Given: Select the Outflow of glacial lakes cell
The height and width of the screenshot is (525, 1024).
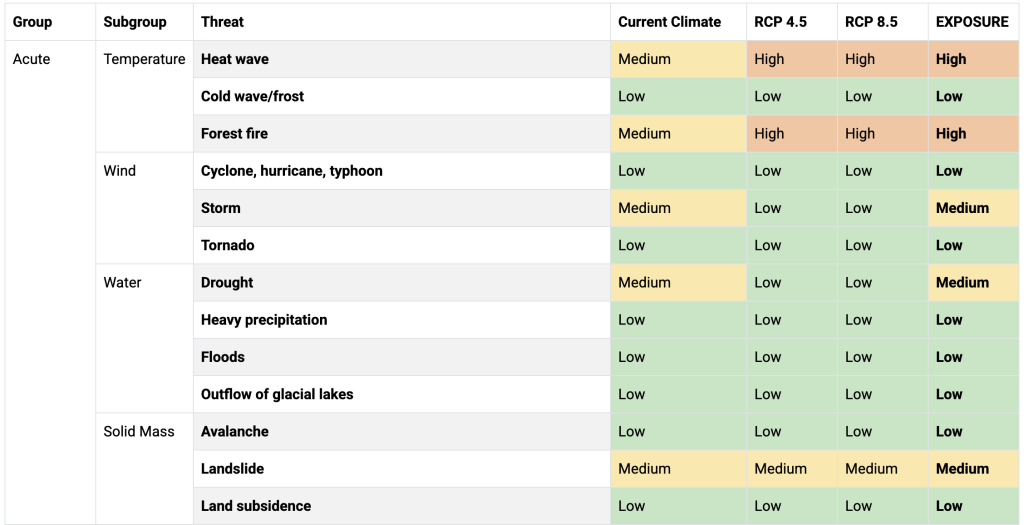Looking at the screenshot, I should click(x=402, y=394).
